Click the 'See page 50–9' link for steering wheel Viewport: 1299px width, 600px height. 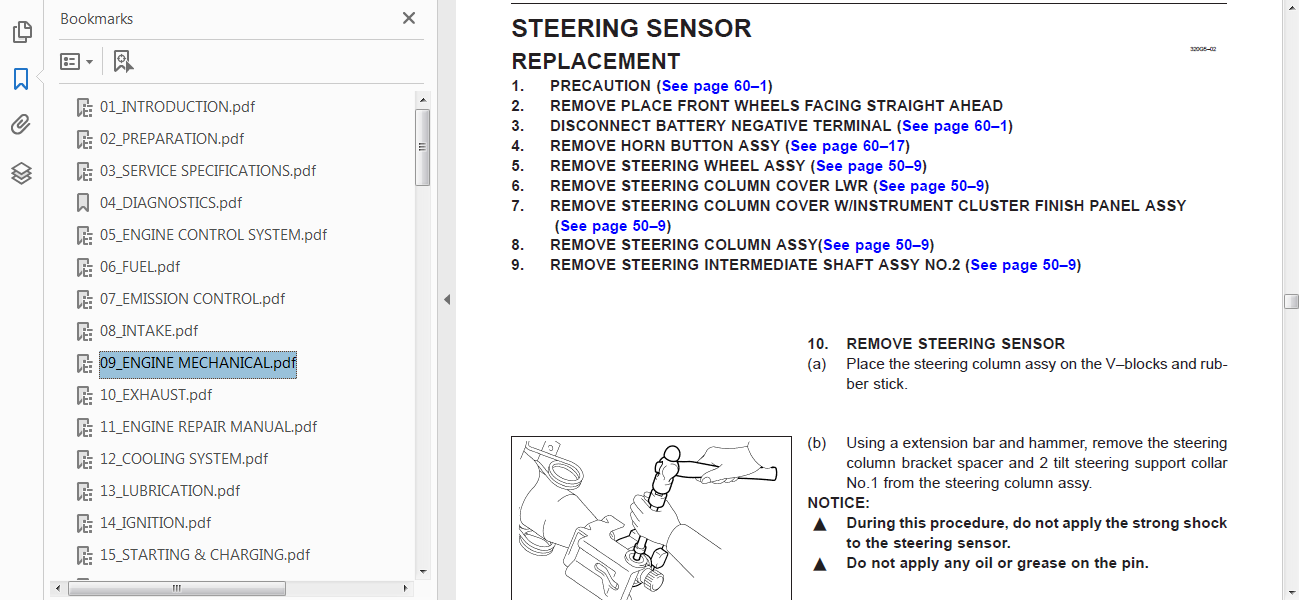870,166
